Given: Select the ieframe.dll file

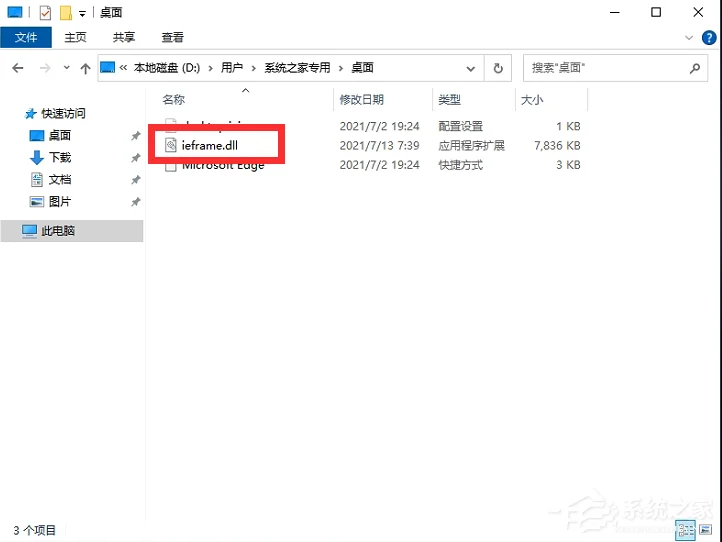Looking at the screenshot, I should (210, 146).
